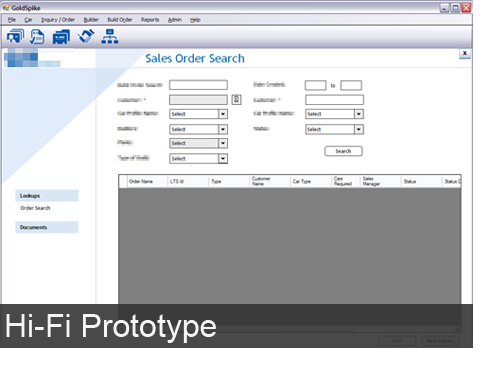
Task: Expand the Builders Select dropdown
Action: (x=223, y=129)
